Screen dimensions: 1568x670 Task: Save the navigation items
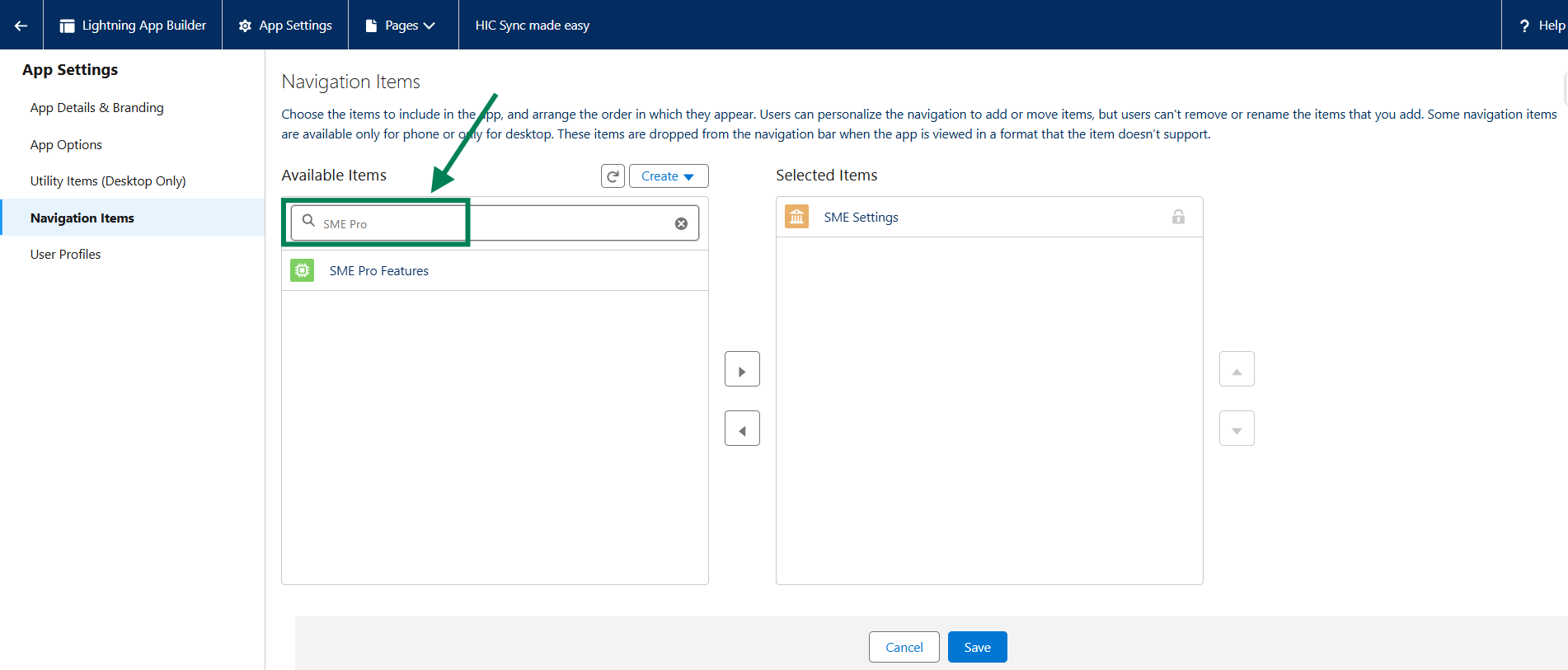click(978, 647)
